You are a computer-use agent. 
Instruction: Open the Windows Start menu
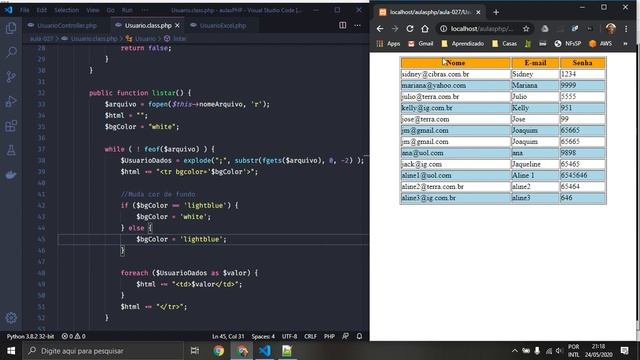pos(11,351)
